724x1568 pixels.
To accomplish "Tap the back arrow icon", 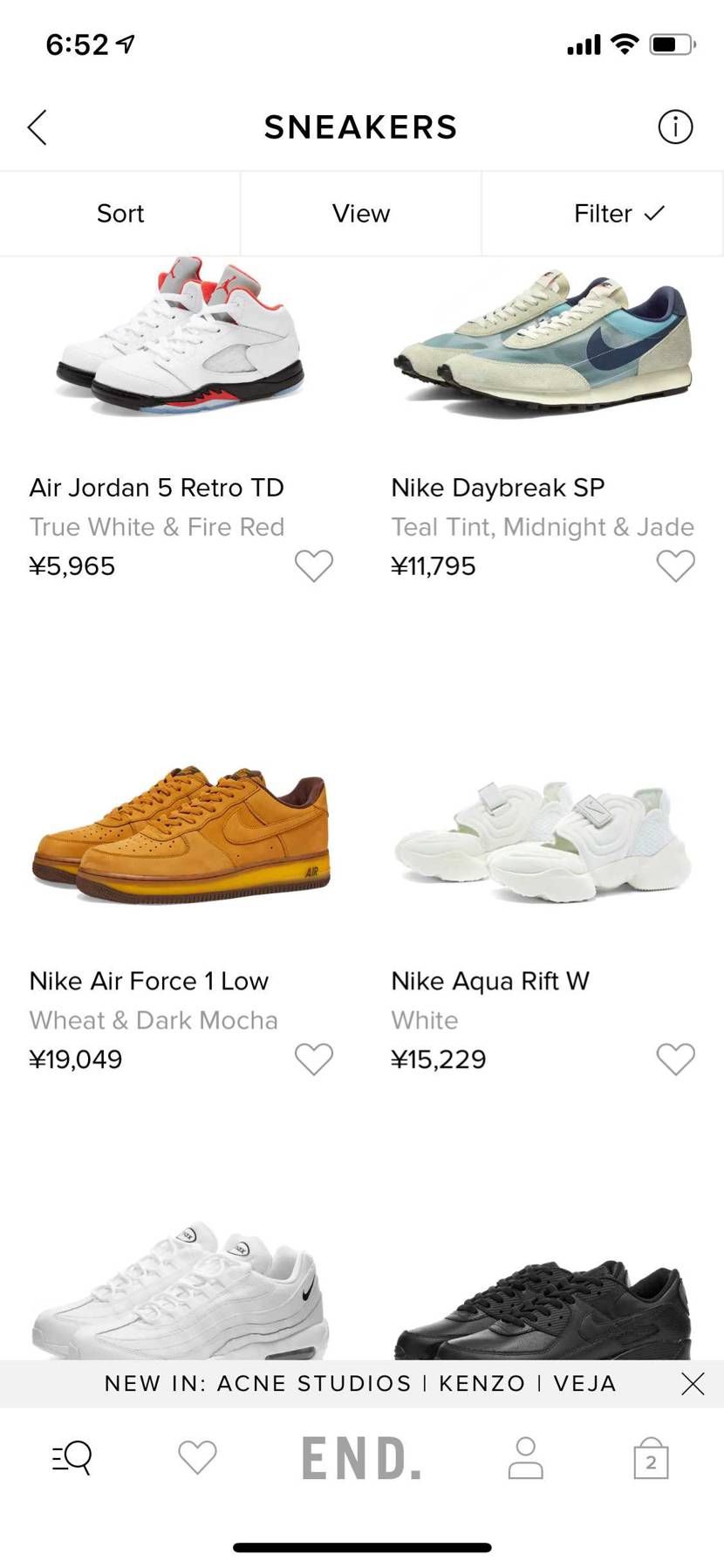I will (x=37, y=127).
